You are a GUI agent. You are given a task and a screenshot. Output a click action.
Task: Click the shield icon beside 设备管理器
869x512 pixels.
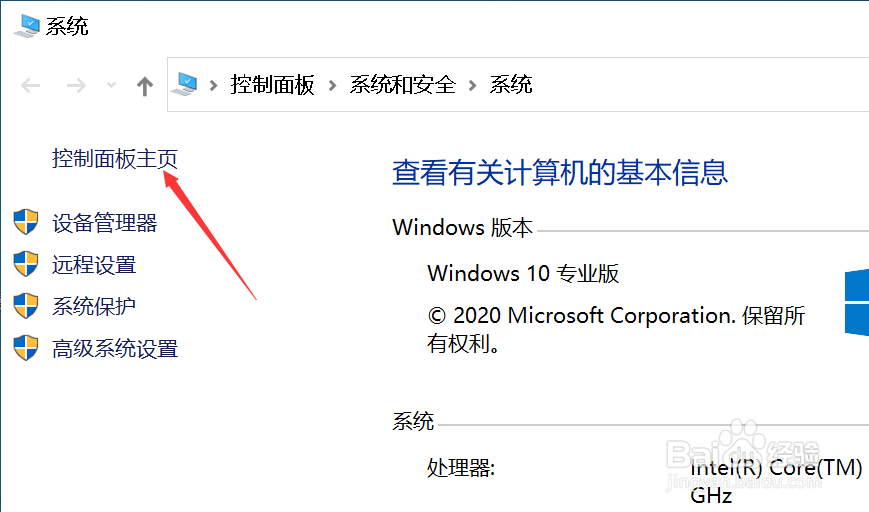click(x=26, y=222)
